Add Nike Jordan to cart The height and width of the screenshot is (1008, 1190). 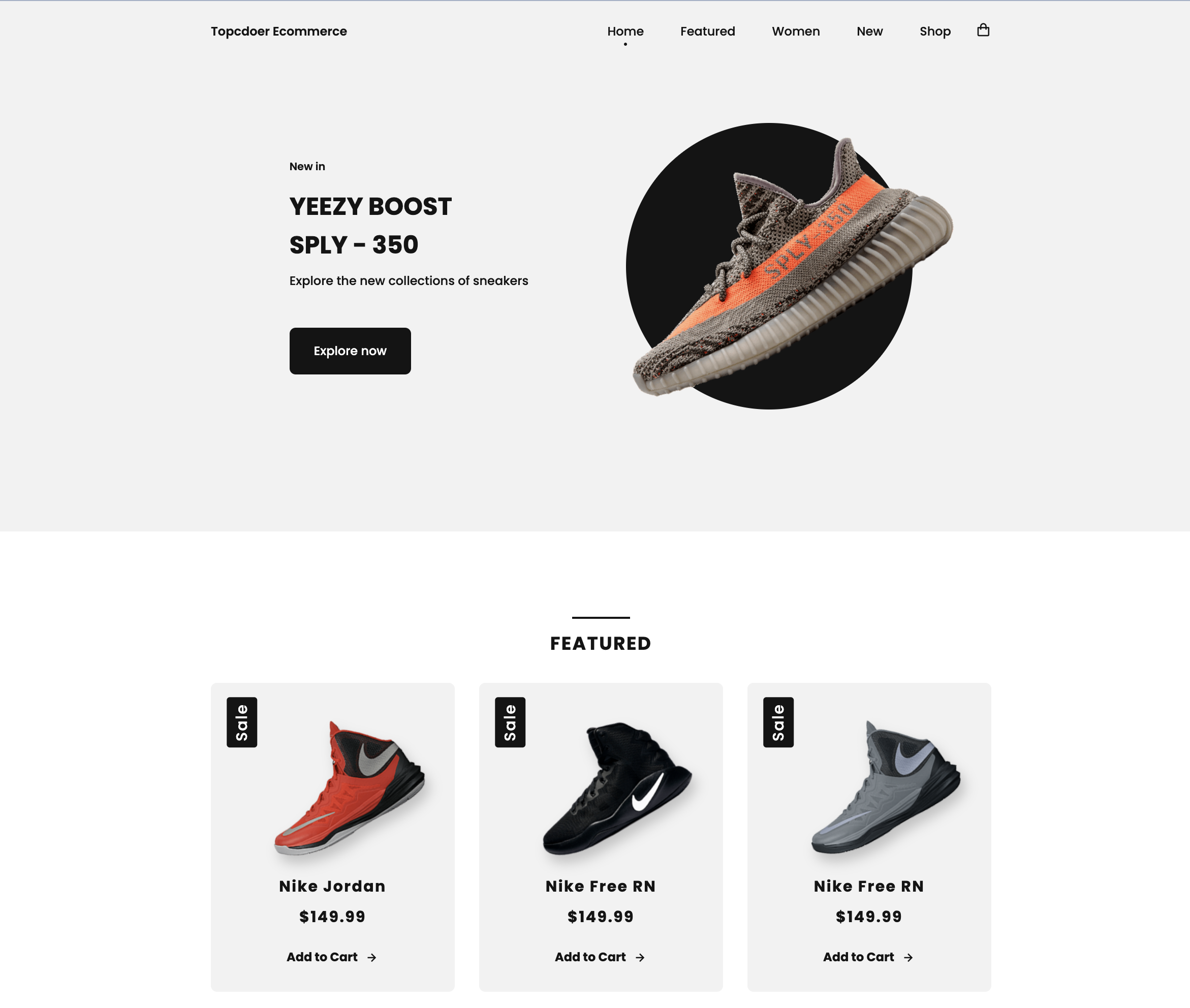click(x=331, y=957)
